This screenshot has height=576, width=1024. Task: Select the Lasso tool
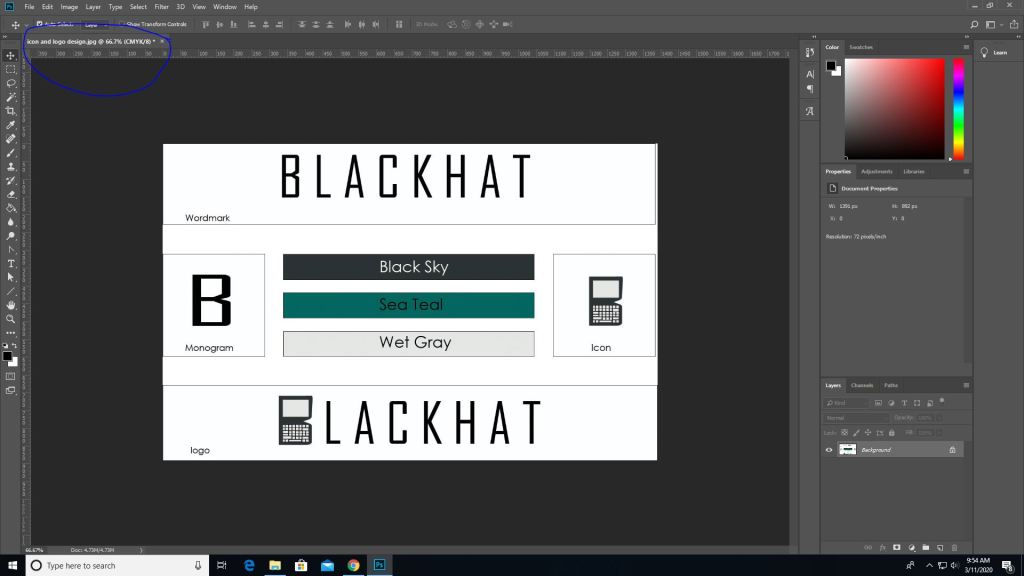(x=10, y=83)
